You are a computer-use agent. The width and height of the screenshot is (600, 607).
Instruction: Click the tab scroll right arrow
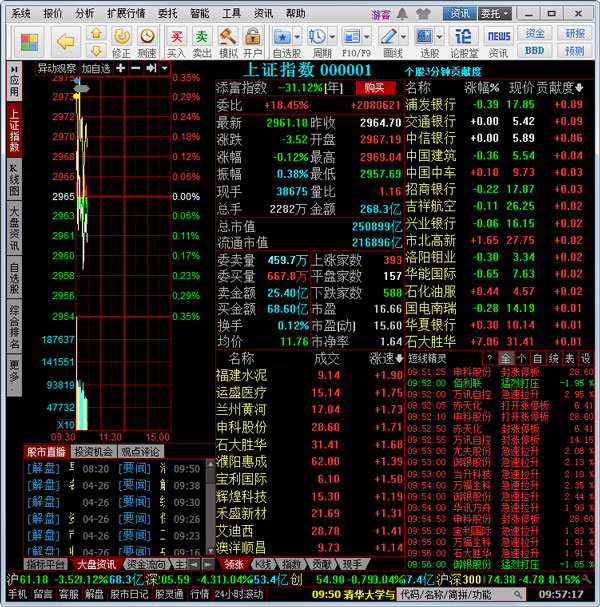[x=208, y=564]
